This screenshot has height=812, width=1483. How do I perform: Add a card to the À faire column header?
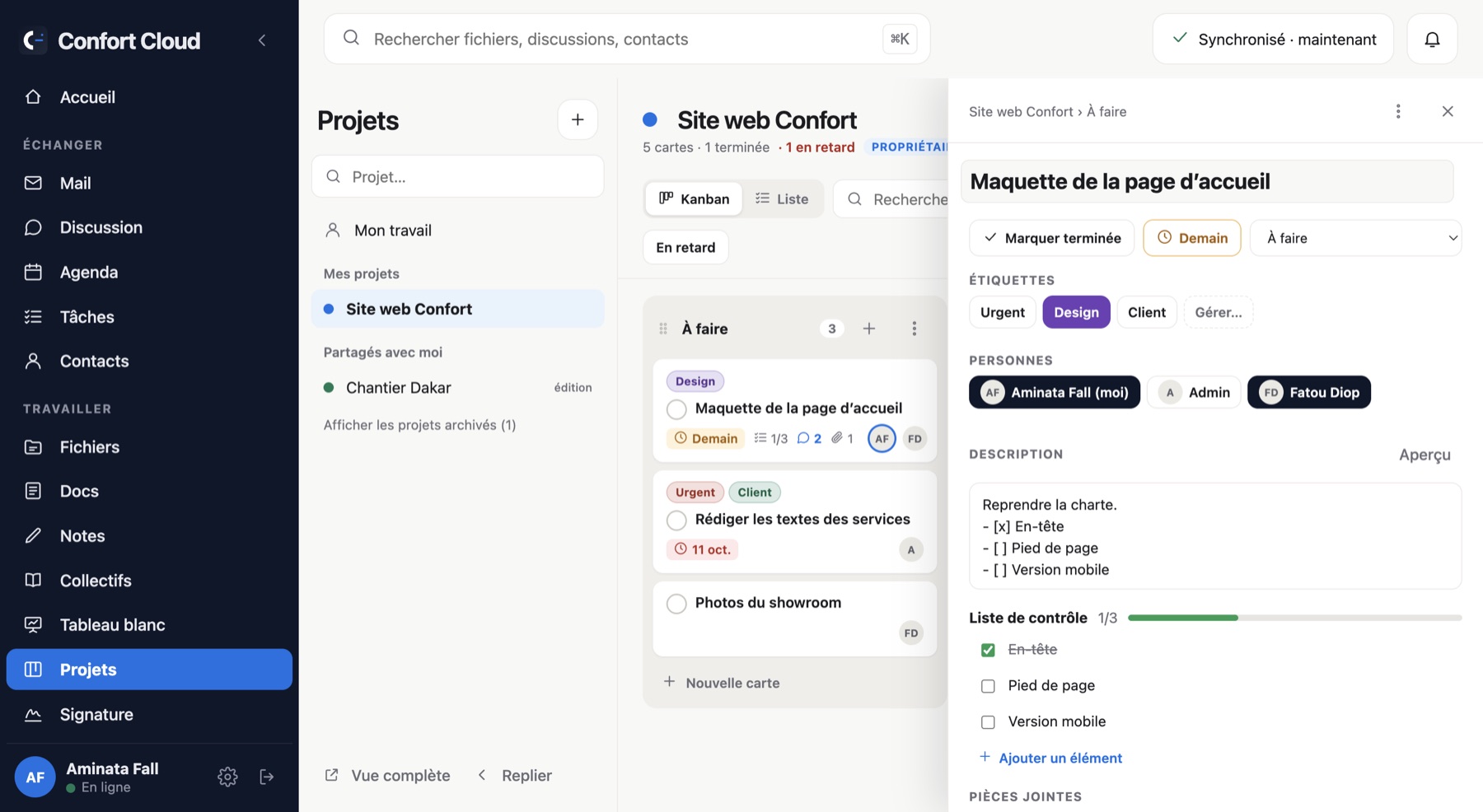click(869, 329)
